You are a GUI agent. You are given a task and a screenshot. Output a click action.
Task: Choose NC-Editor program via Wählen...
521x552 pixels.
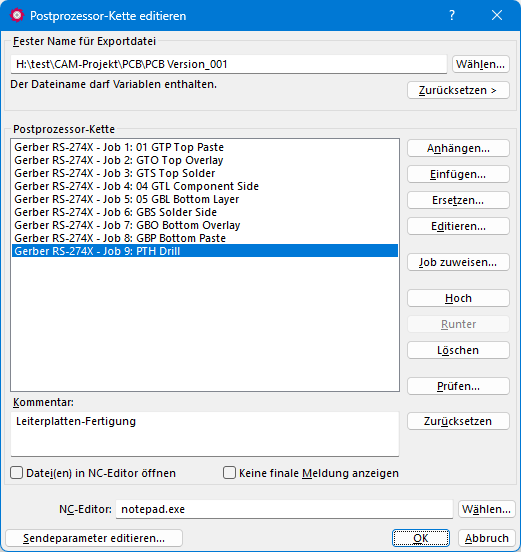coord(486,509)
